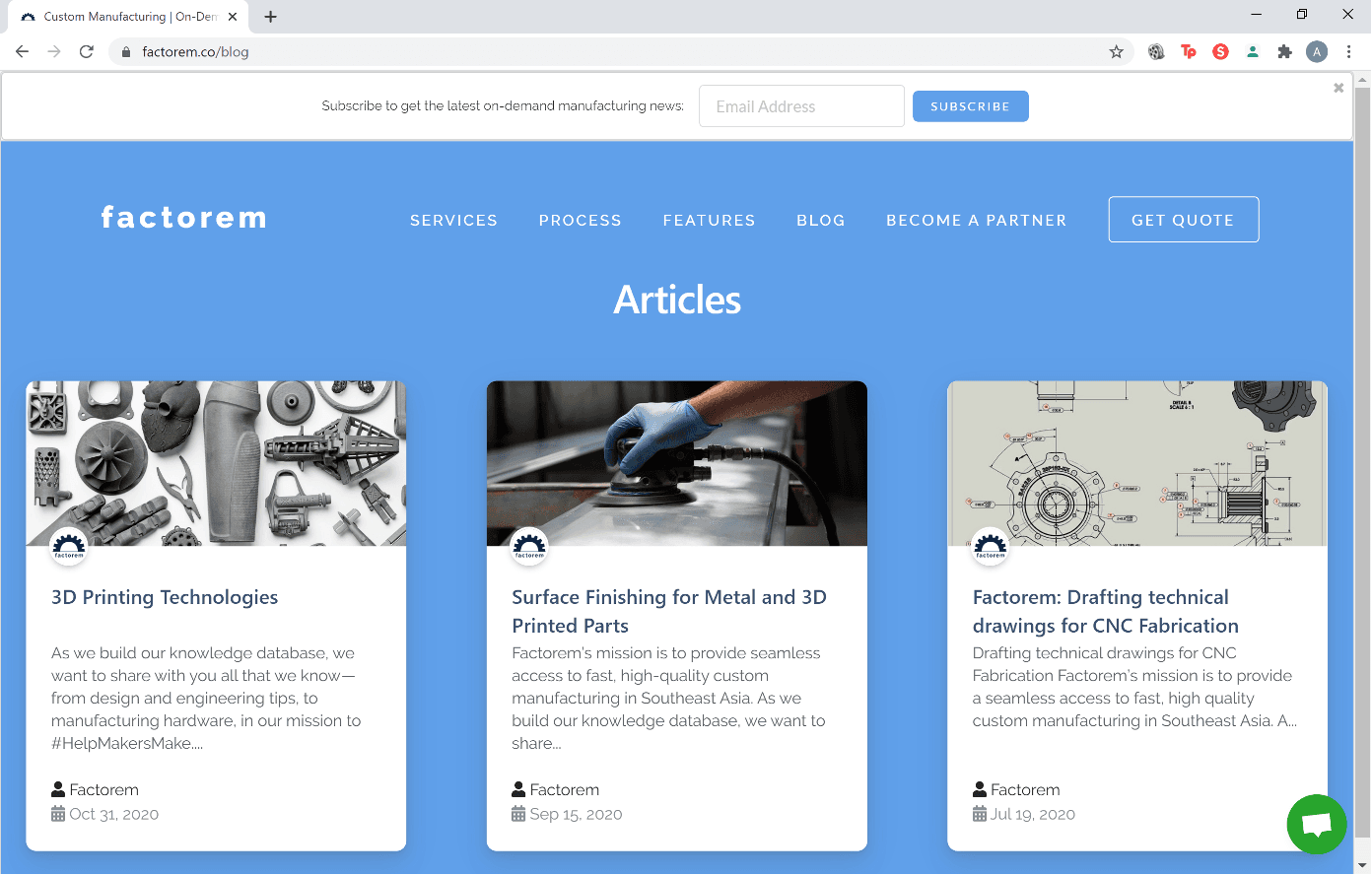Open the 3D Printing Technologies article title
Viewport: 1372px width, 875px height.
point(165,597)
